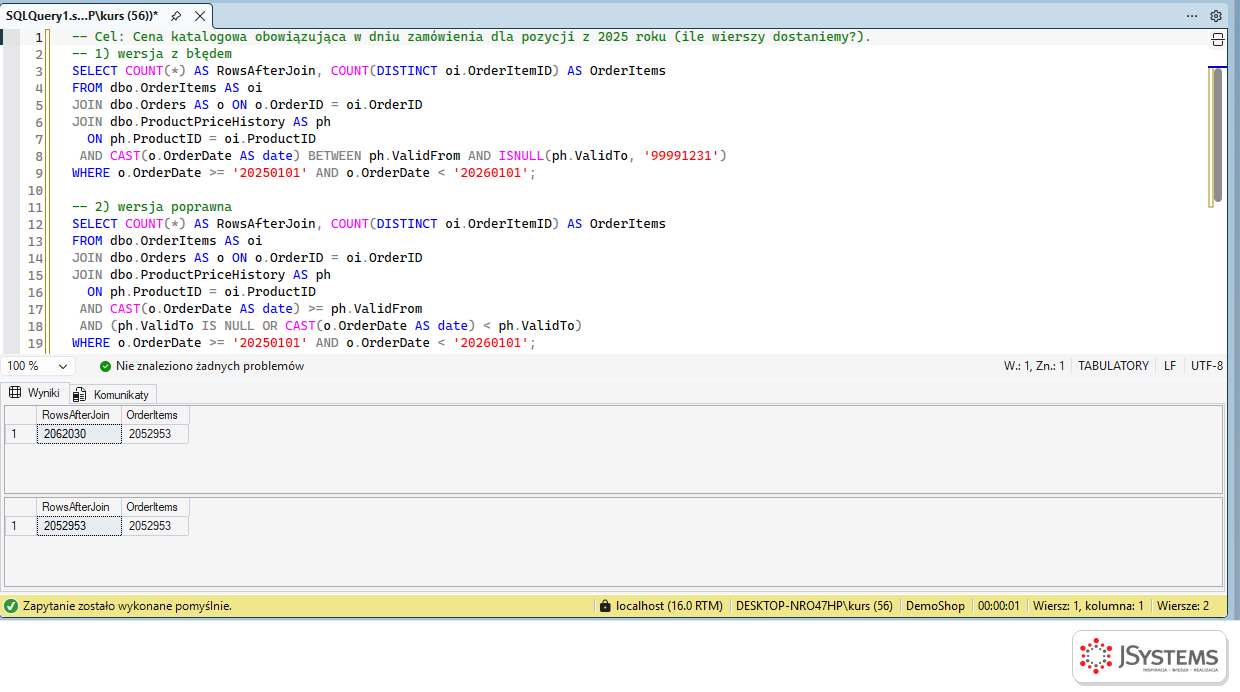The image size is (1240, 692).
Task: Click the editor's vertical scrollbar thumb
Action: (x=1217, y=136)
